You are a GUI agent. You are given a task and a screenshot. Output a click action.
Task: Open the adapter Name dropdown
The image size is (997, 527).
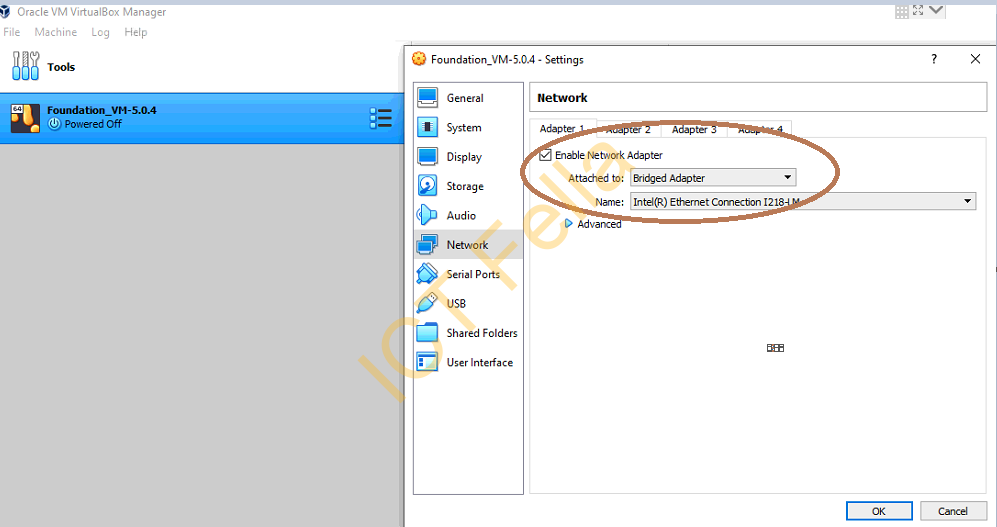tap(803, 202)
